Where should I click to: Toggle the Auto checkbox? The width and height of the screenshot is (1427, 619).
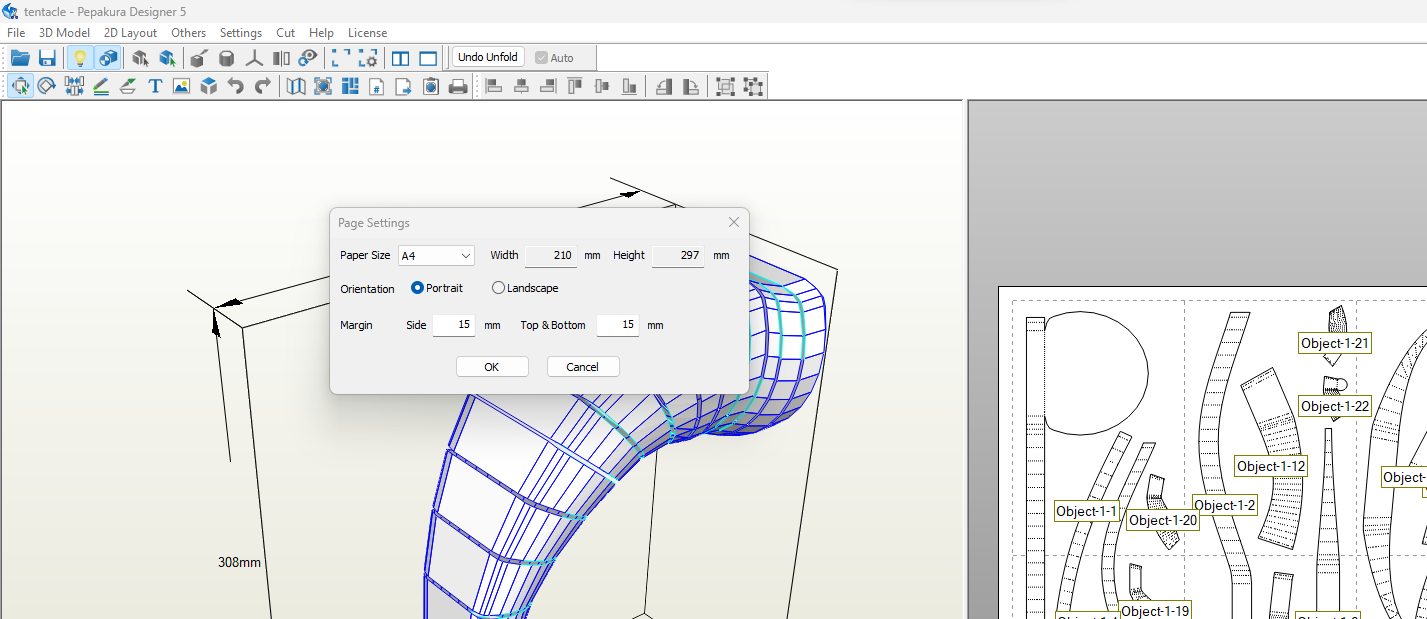(555, 58)
